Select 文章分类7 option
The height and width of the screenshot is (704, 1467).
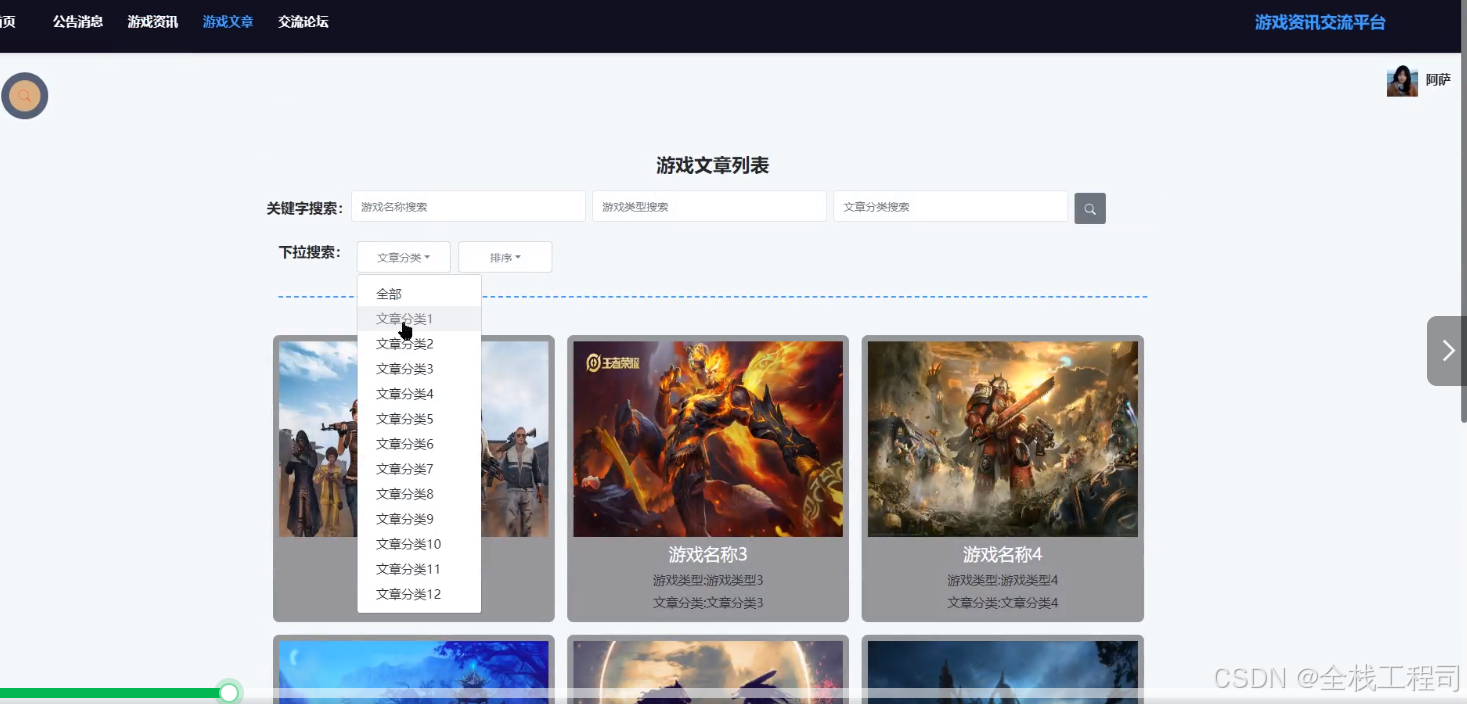coord(419,469)
